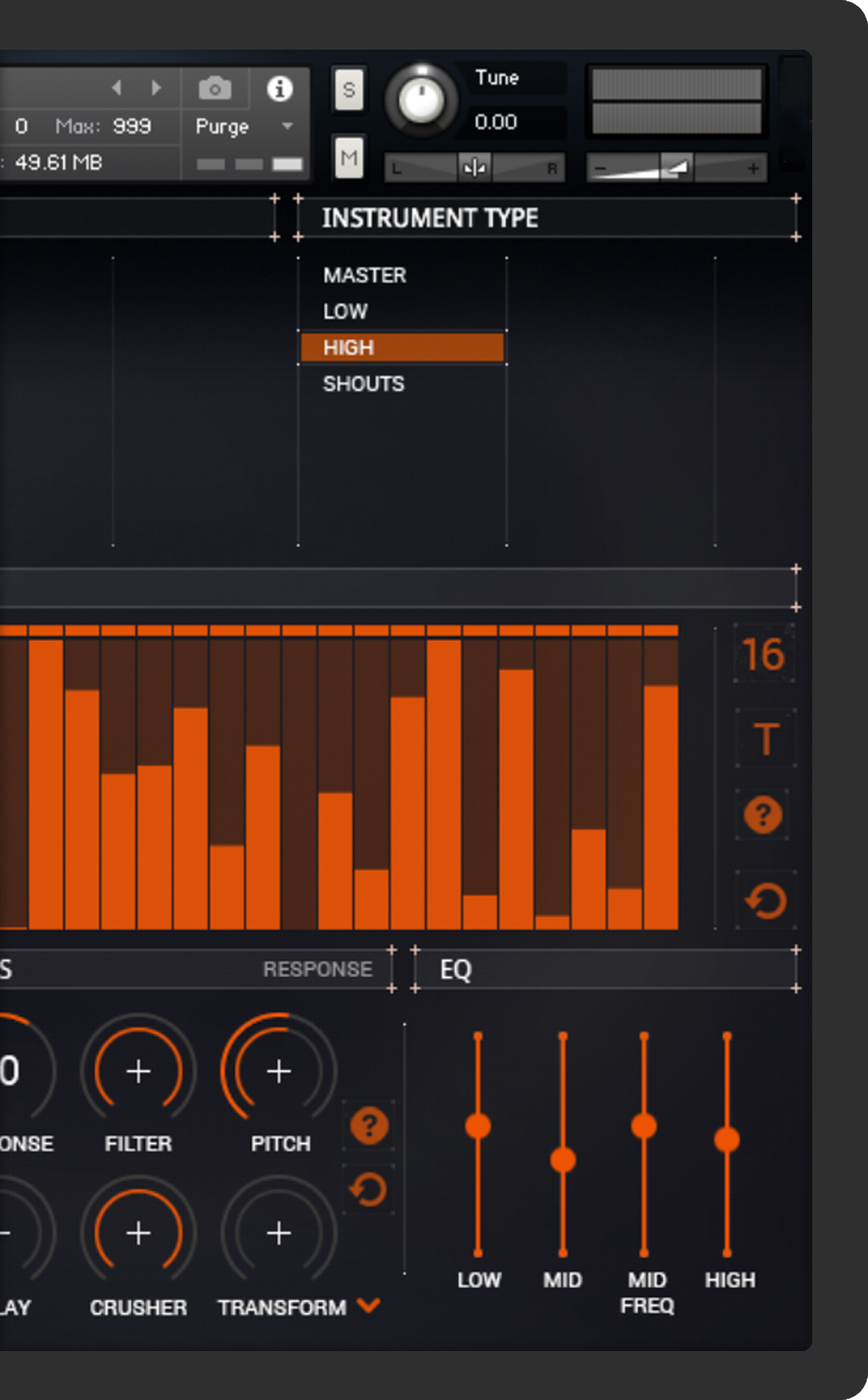
Task: Click the EQ MID slider handle
Action: coord(563,1160)
